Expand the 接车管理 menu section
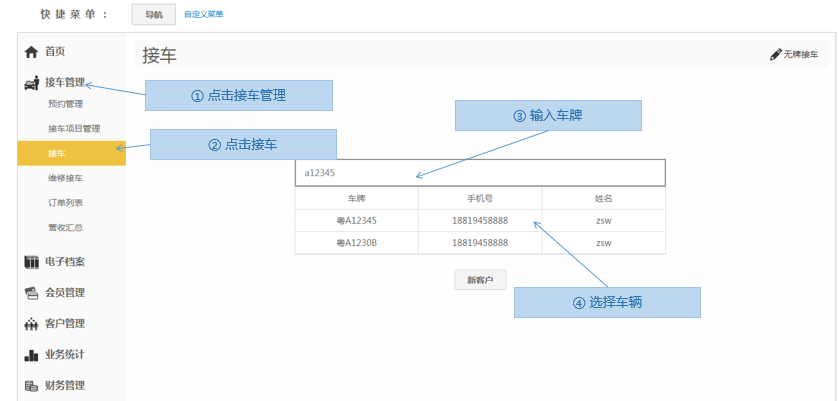Viewport: 839px width, 401px height. click(x=65, y=83)
